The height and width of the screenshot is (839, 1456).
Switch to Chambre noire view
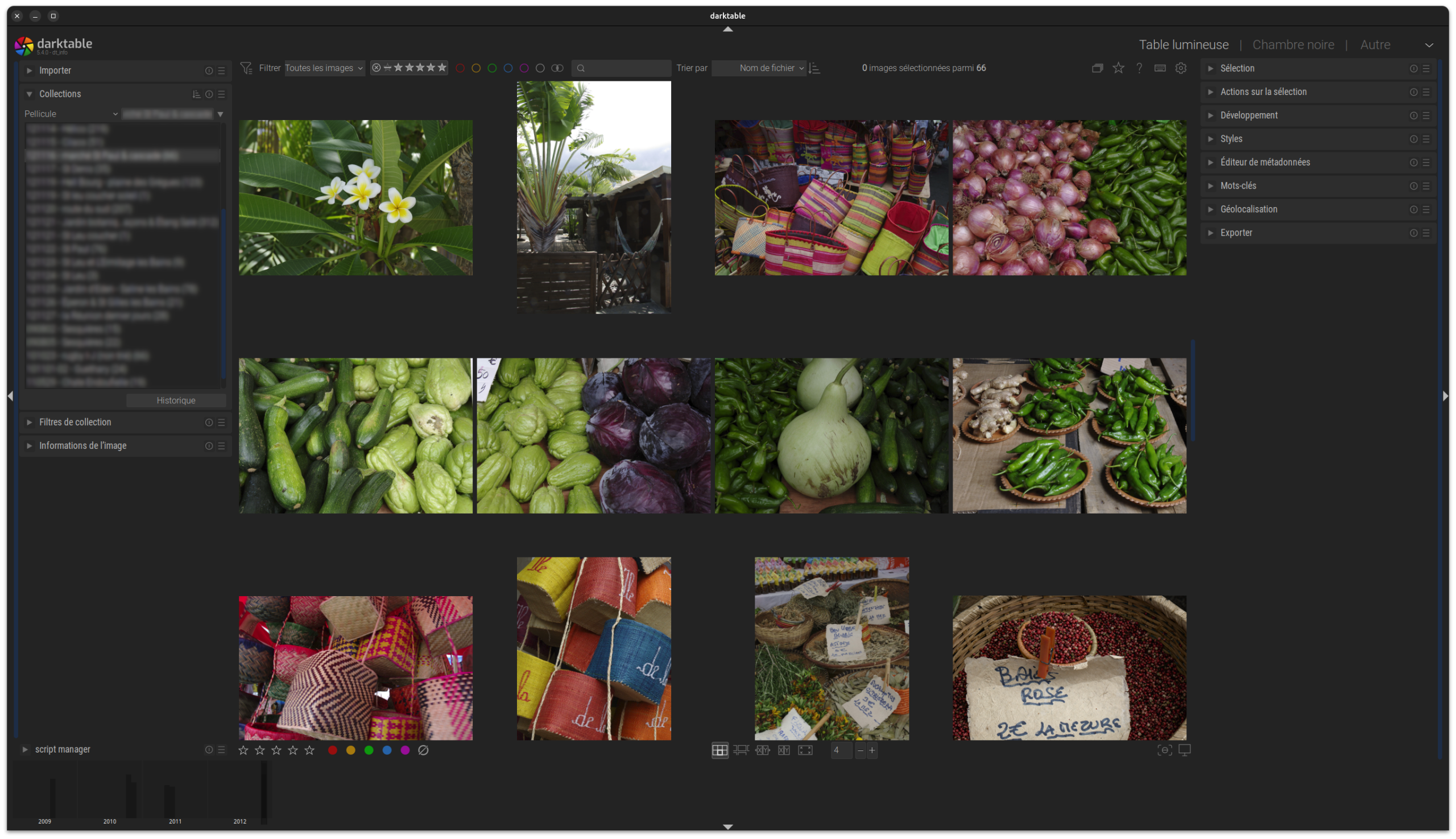click(x=1293, y=44)
